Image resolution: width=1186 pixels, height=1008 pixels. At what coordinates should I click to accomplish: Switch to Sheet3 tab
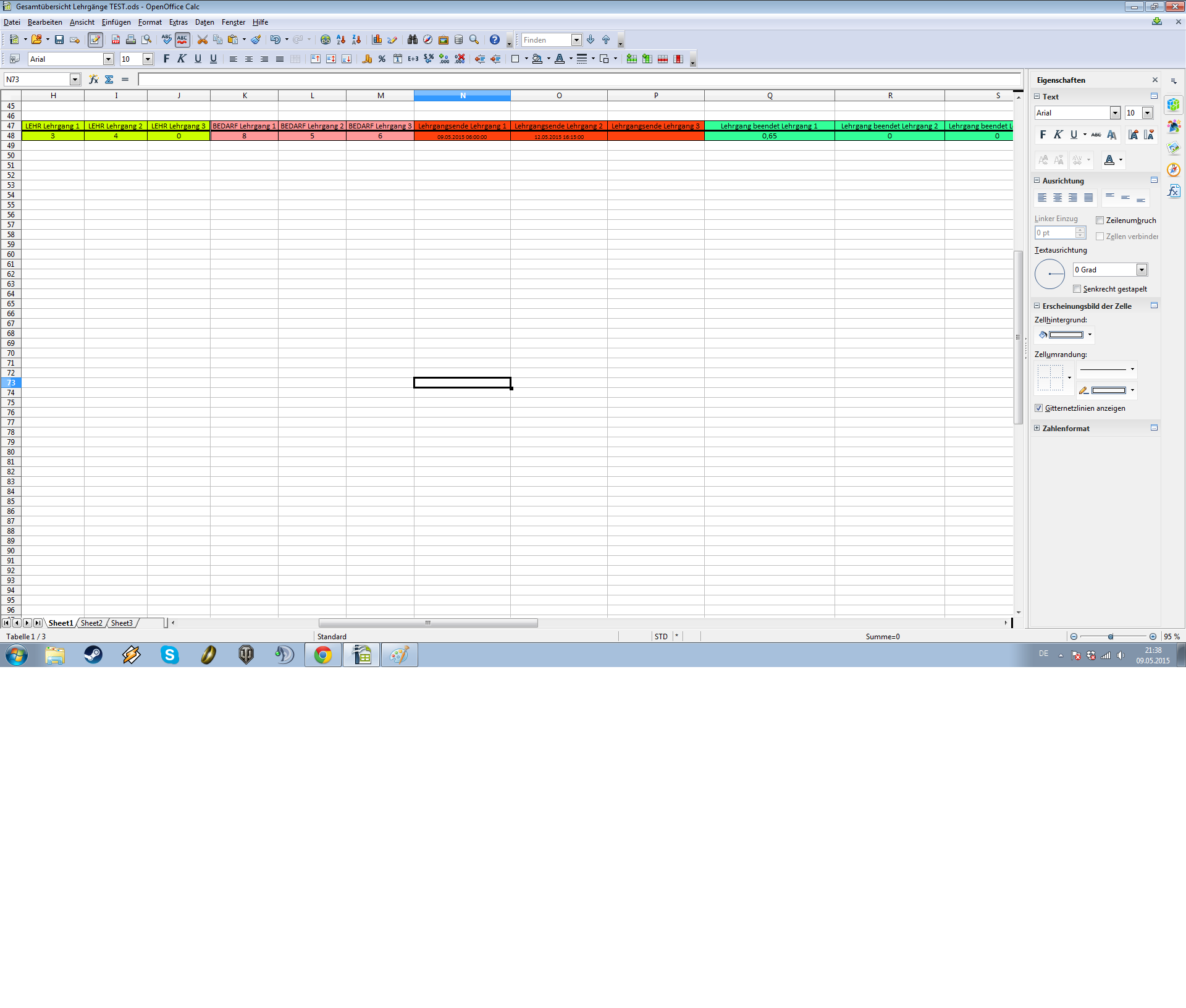[x=122, y=623]
